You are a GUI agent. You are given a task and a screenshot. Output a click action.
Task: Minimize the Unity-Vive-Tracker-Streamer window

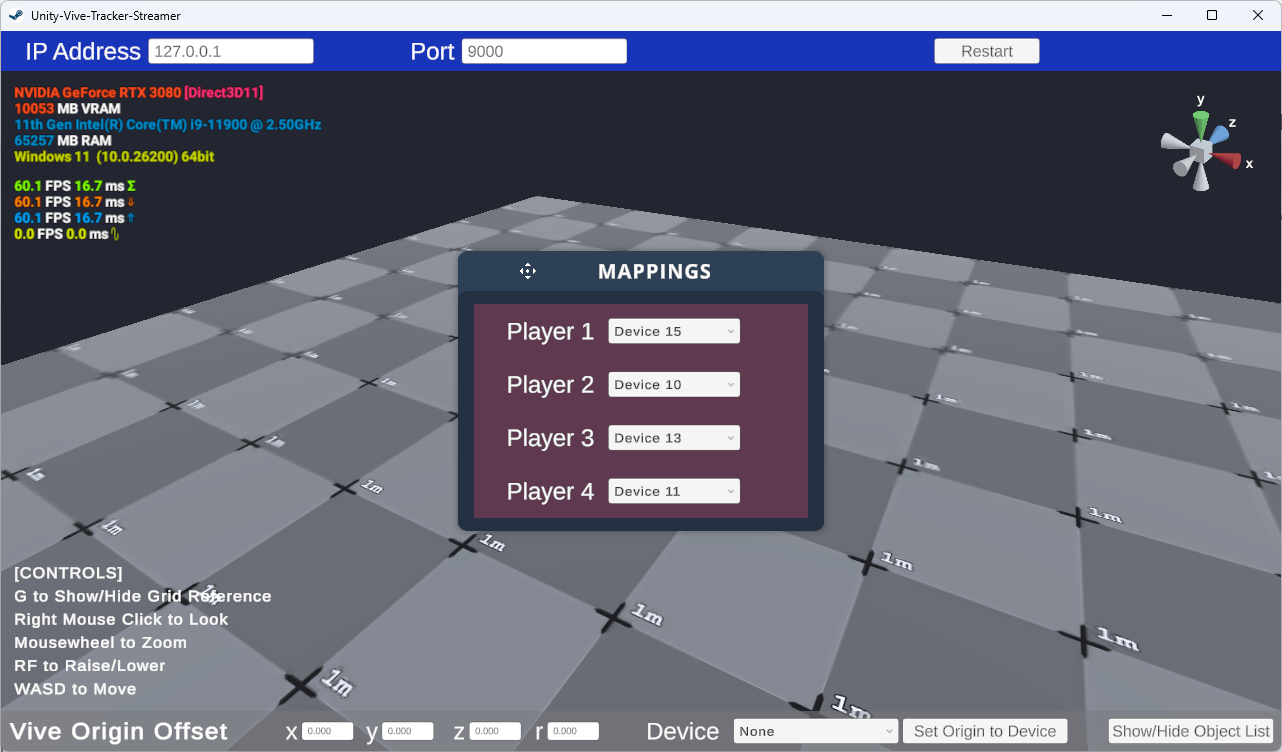(x=1166, y=15)
